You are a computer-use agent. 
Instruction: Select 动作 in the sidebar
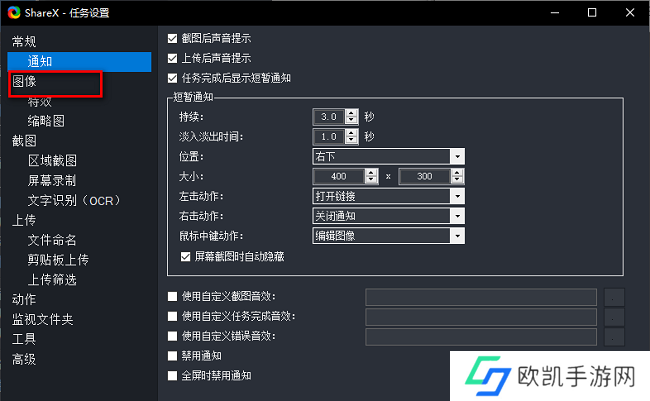coord(24,299)
